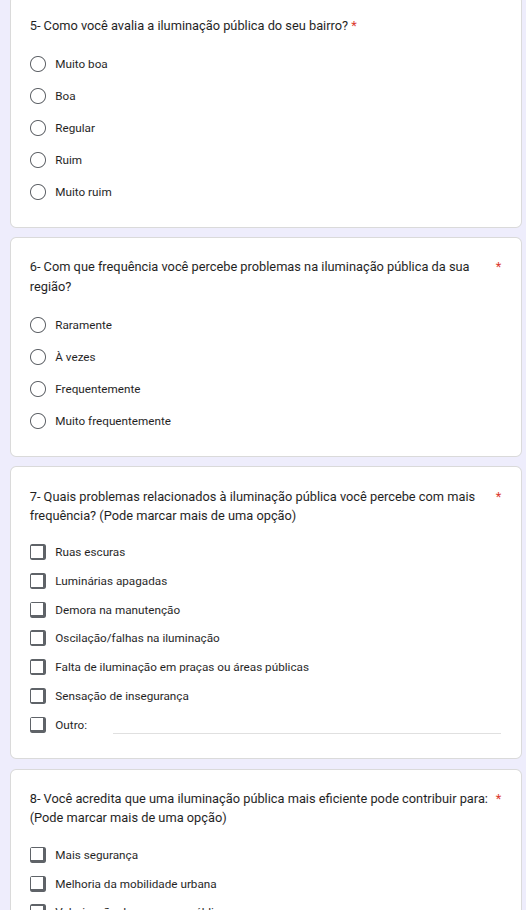Choose "Boa" for street lighting rating
This screenshot has width=526, height=910.
pyautogui.click(x=38, y=96)
